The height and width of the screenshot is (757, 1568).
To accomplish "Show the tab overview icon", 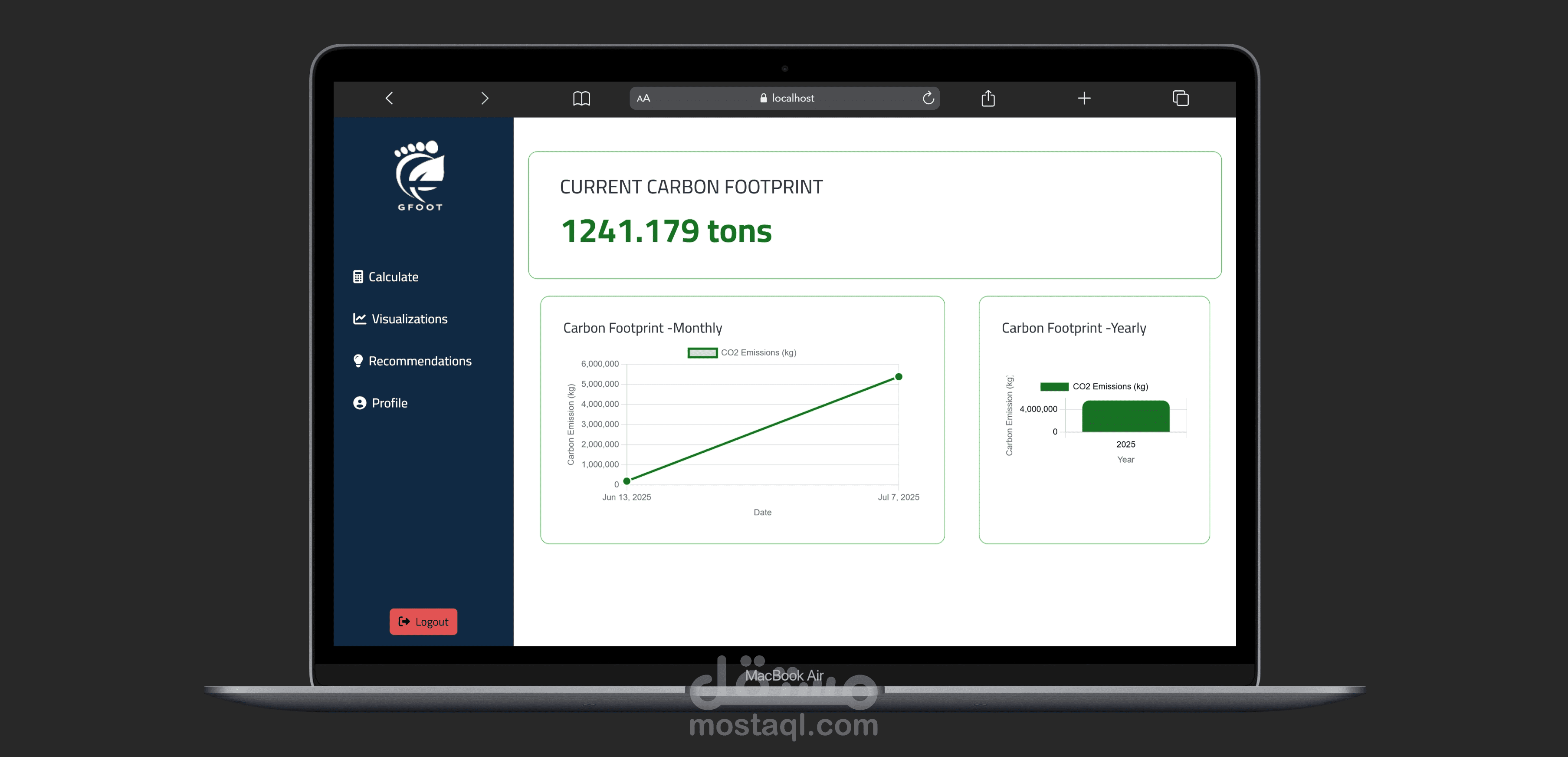I will (x=1180, y=98).
